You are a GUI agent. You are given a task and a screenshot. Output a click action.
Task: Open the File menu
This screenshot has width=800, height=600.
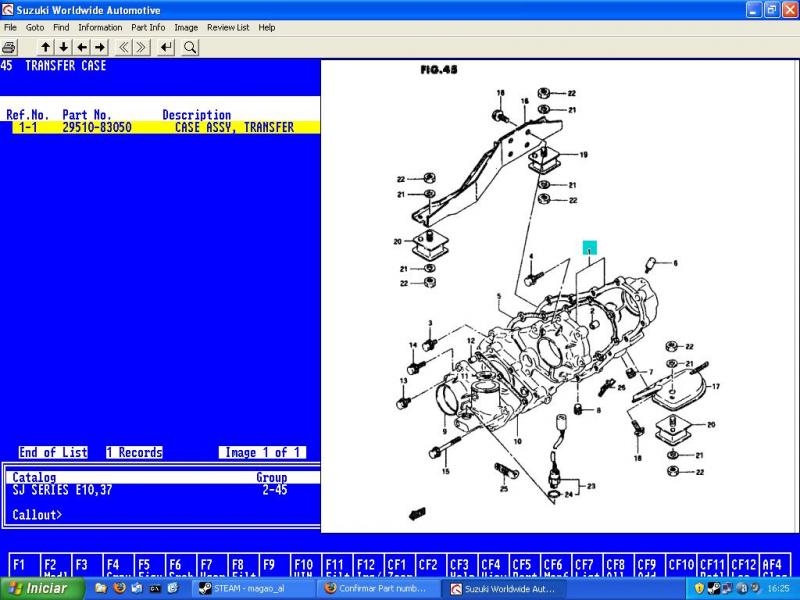pyautogui.click(x=10, y=28)
